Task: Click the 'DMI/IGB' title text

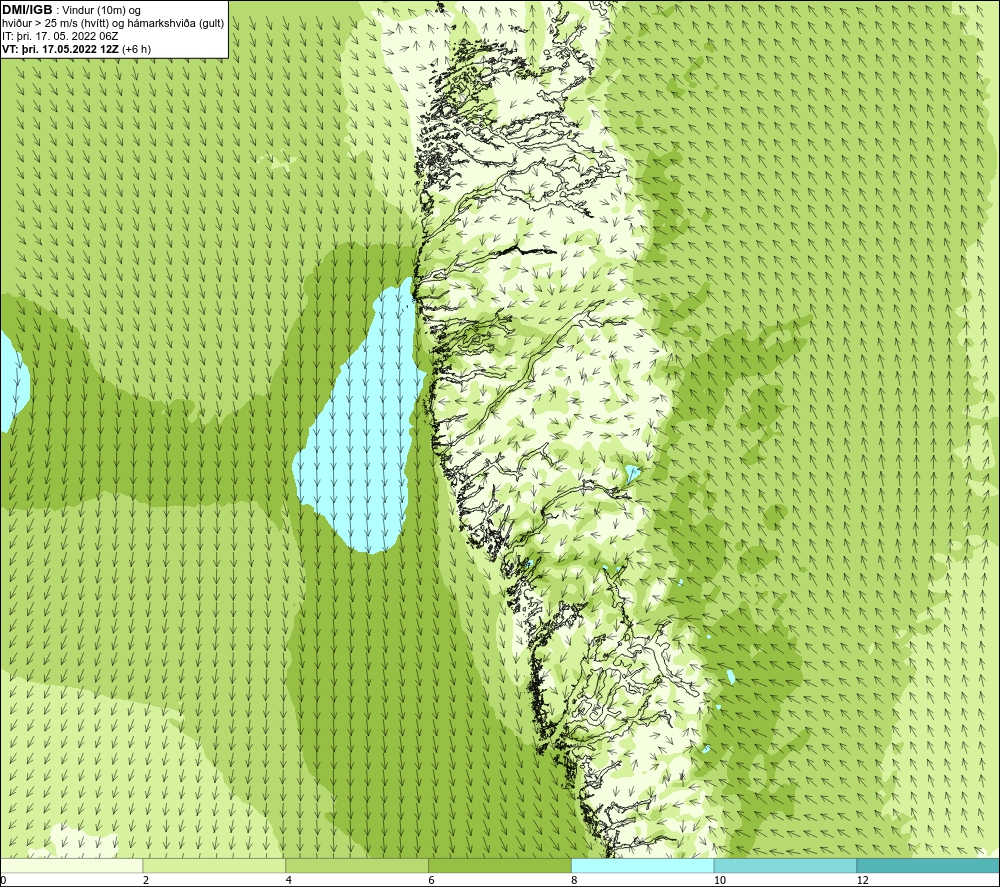Action: coord(27,10)
